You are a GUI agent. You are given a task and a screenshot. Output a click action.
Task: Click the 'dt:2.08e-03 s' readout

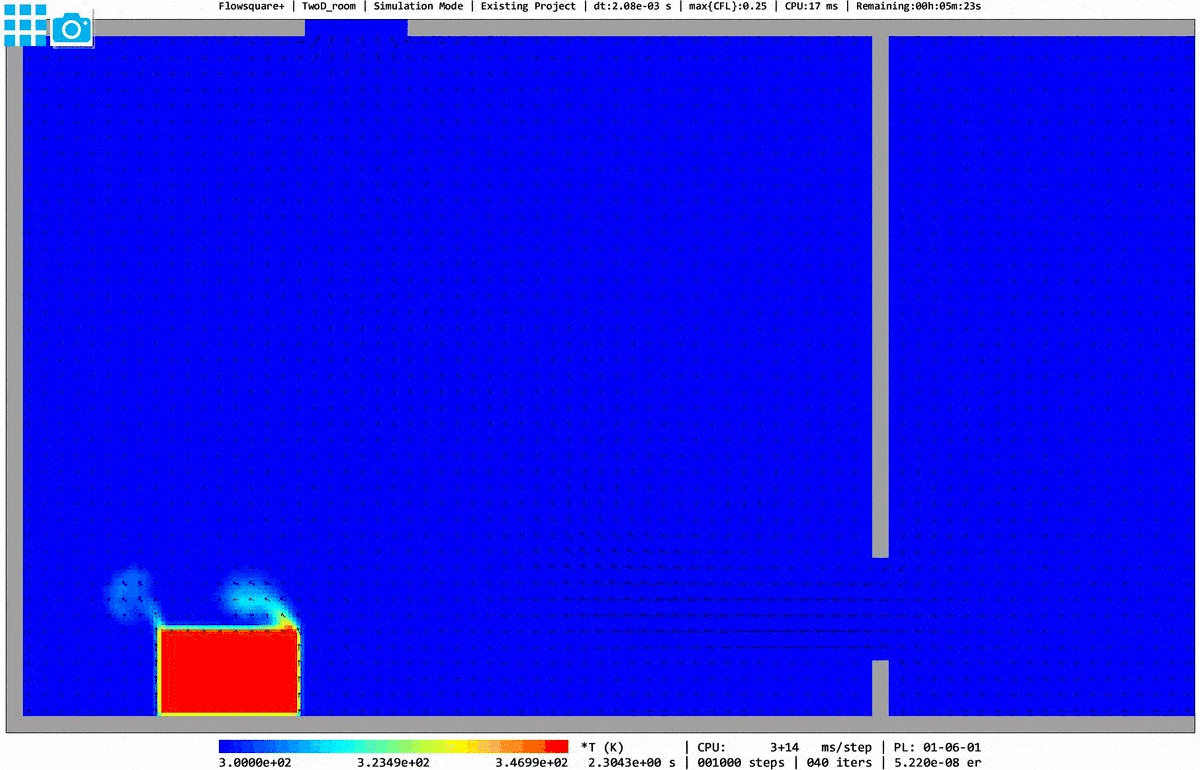click(x=632, y=6)
